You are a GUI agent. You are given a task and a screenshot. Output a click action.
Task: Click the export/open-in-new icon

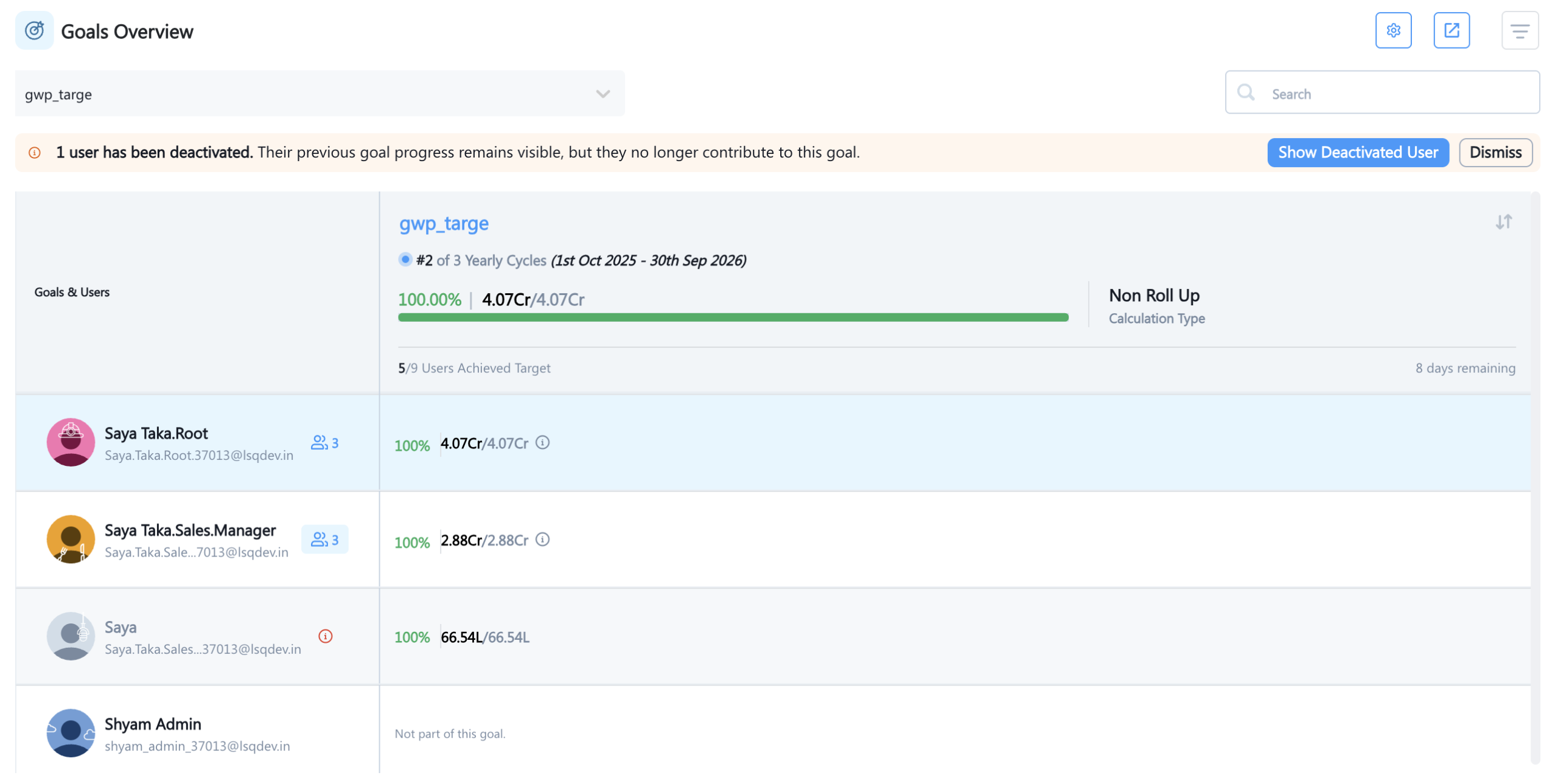[x=1451, y=30]
